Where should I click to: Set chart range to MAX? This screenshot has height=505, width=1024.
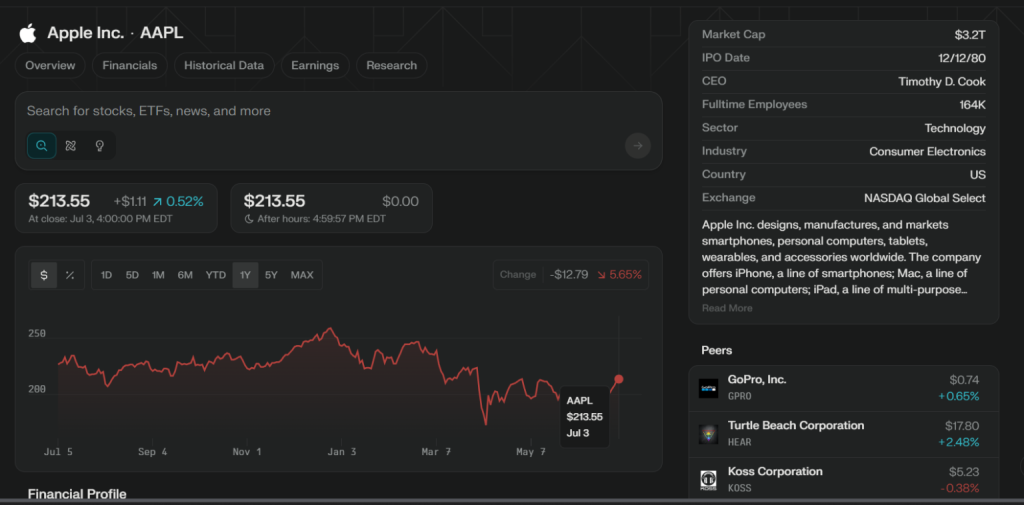pos(302,275)
